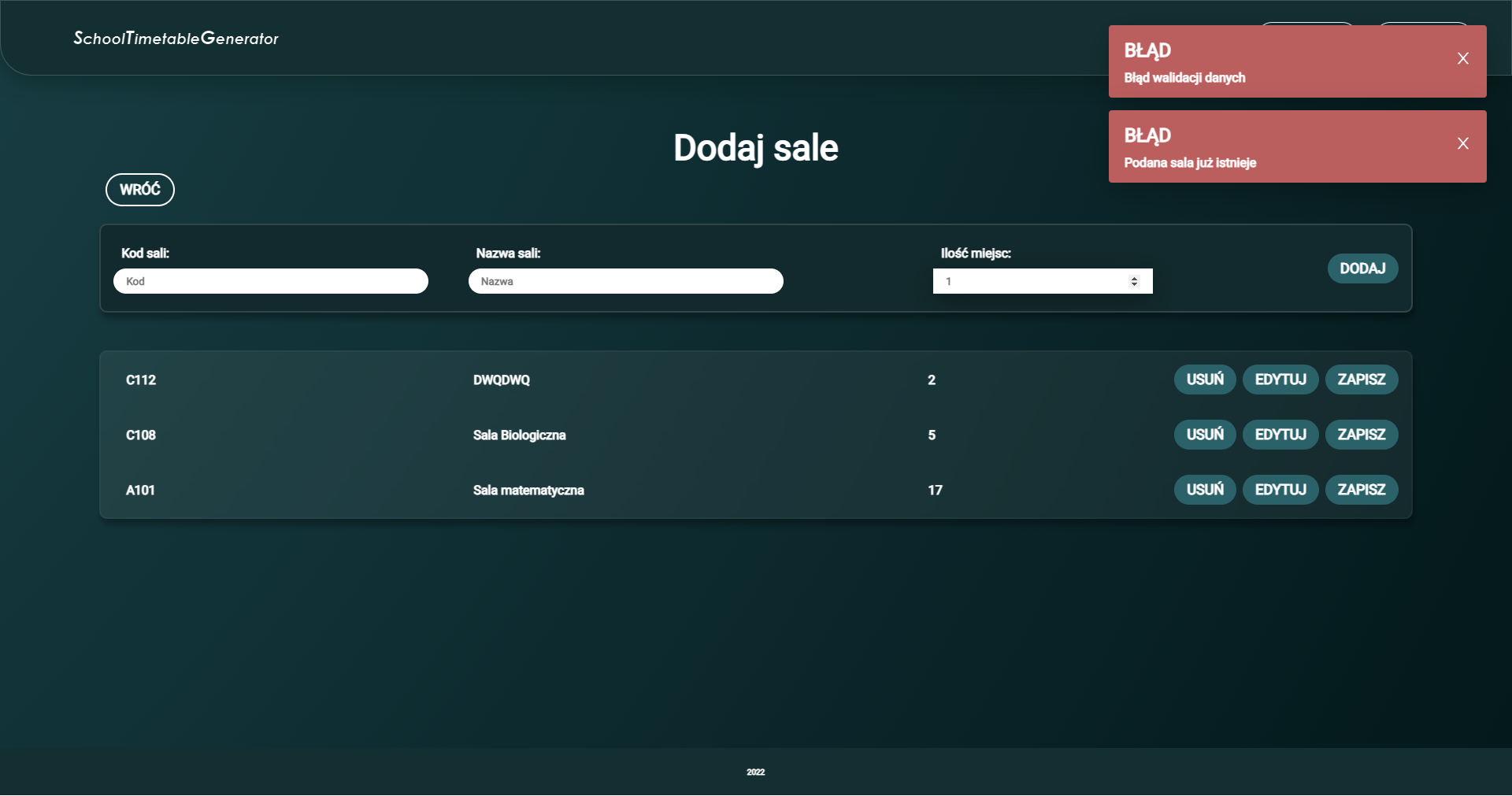This screenshot has width=1512, height=796.
Task: Click EDYTUJ for Sala matematyczna
Action: (1280, 490)
